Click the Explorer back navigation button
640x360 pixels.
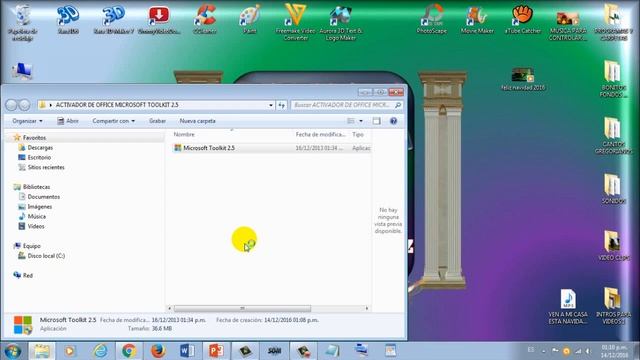coord(11,105)
